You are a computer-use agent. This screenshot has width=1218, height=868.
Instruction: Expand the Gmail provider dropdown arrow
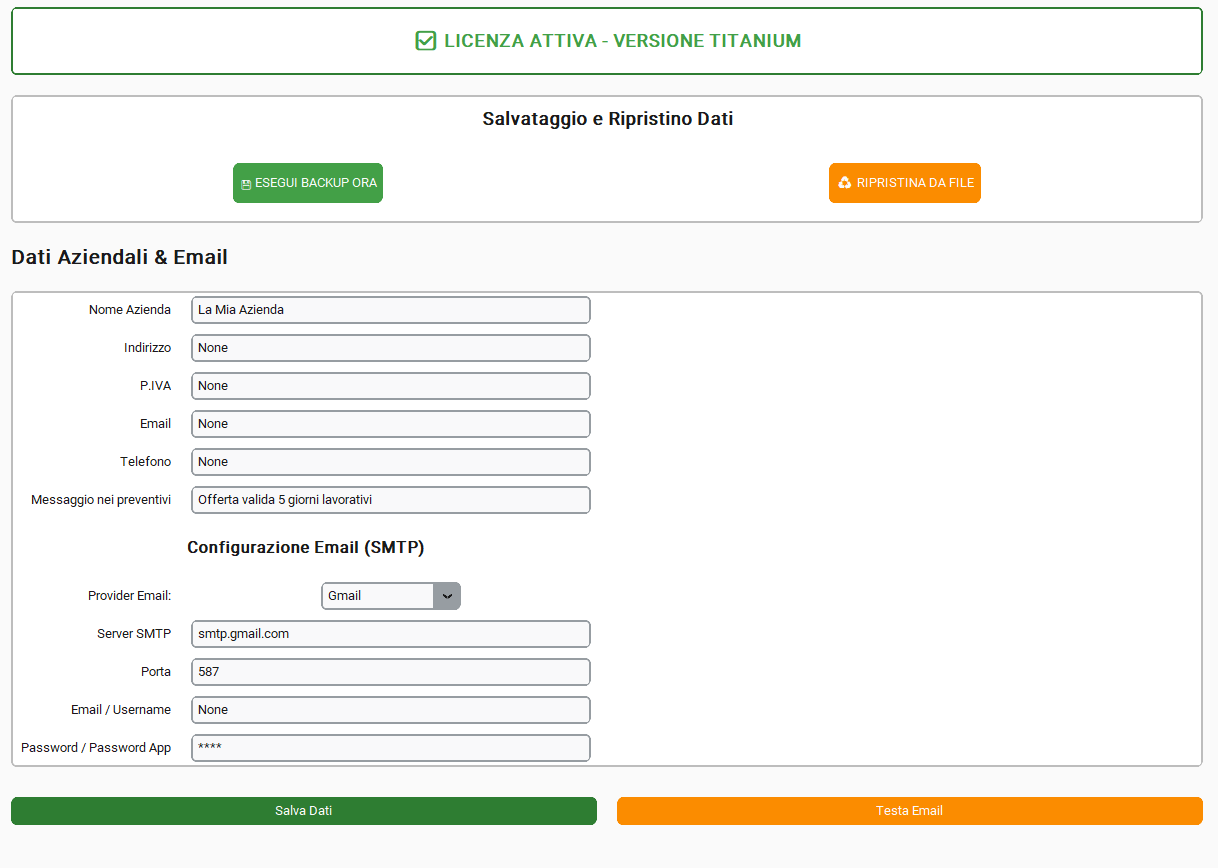point(447,596)
